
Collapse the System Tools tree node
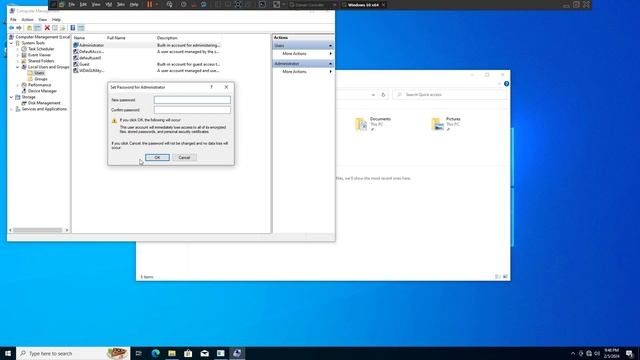point(11,43)
